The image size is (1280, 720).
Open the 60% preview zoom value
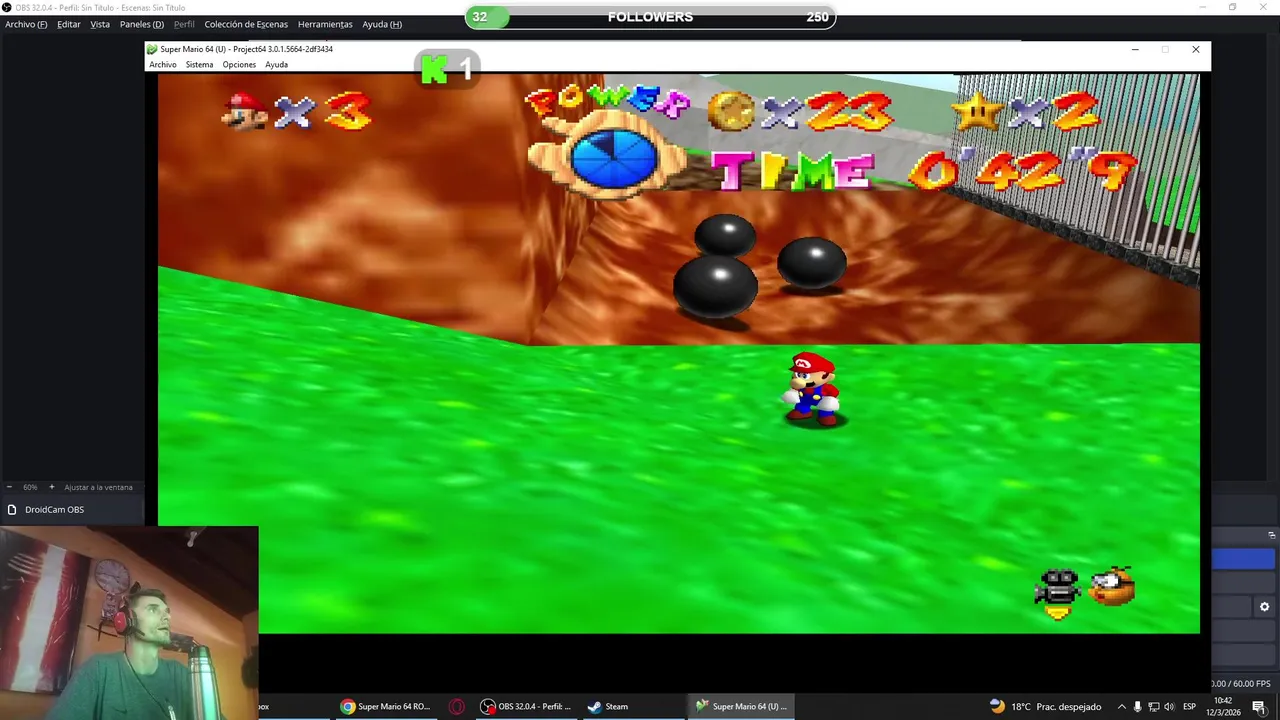coord(30,487)
